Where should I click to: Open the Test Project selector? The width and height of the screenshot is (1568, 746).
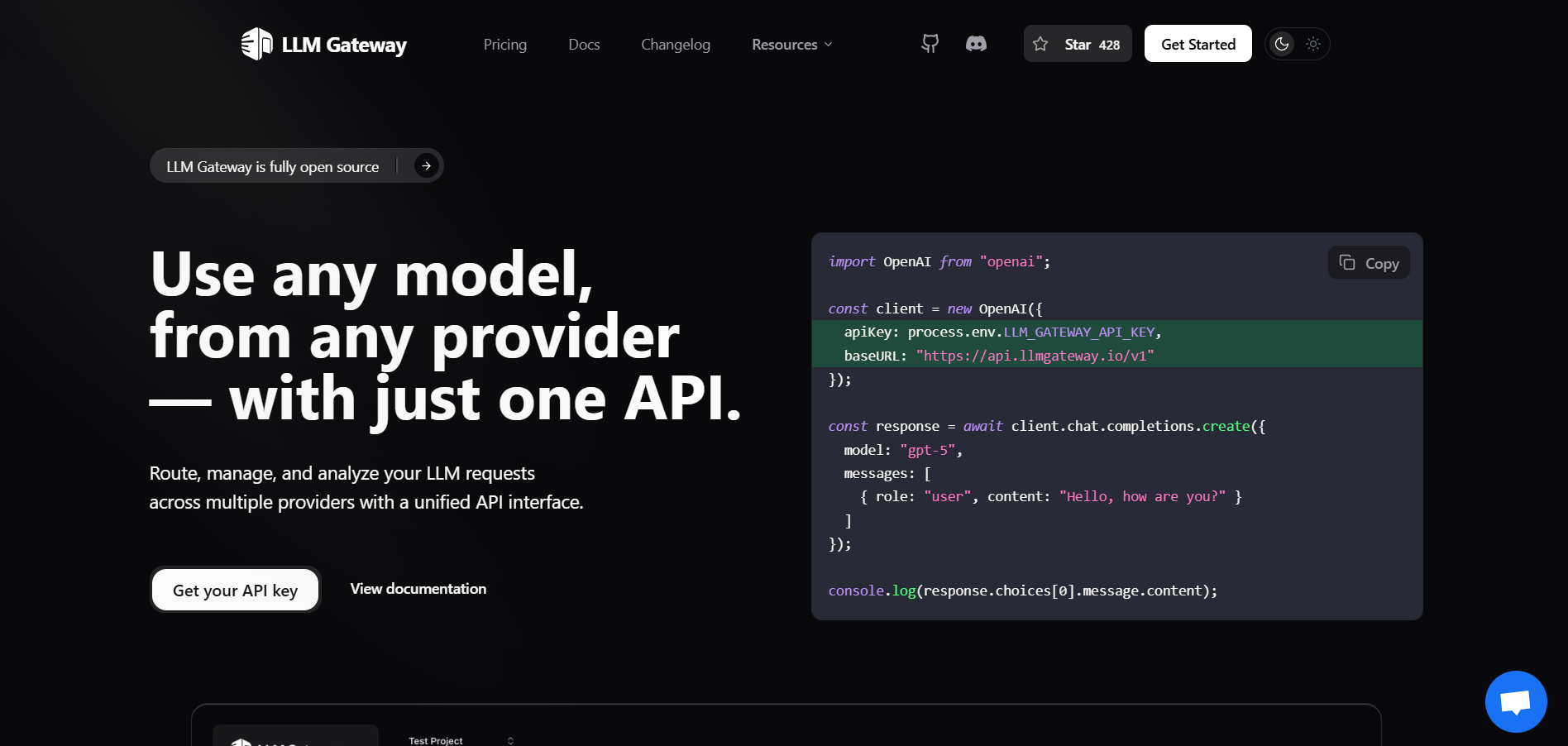click(461, 740)
